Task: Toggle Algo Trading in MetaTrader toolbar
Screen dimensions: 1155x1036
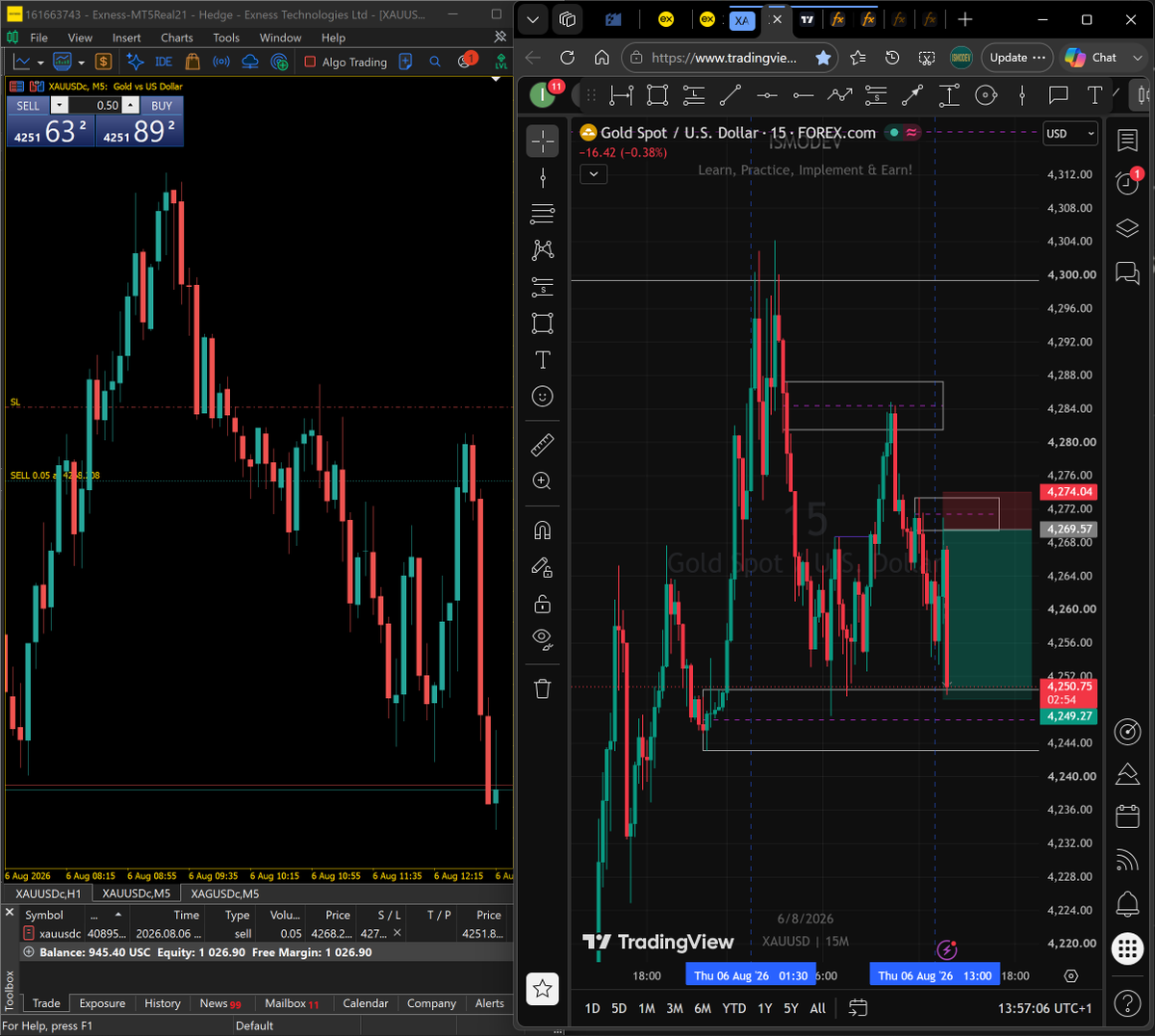Action: click(x=346, y=62)
